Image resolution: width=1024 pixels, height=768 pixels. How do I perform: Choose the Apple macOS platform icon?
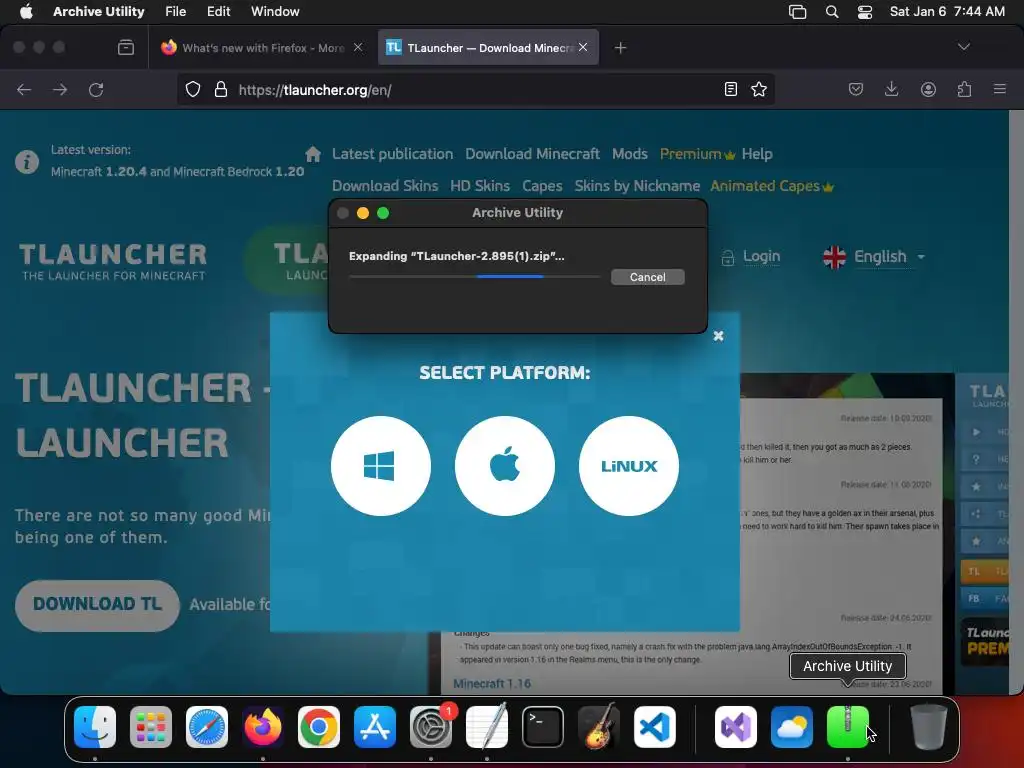505,466
